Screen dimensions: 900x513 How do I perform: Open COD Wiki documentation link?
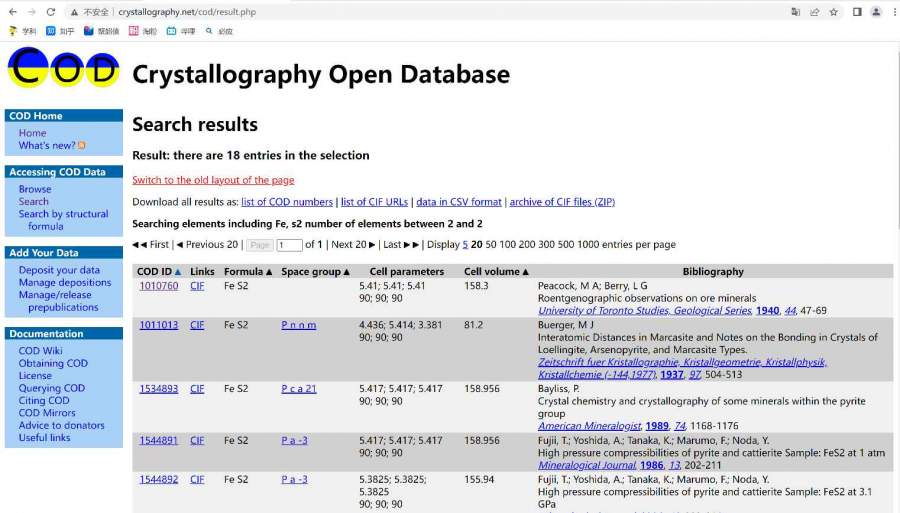40,351
